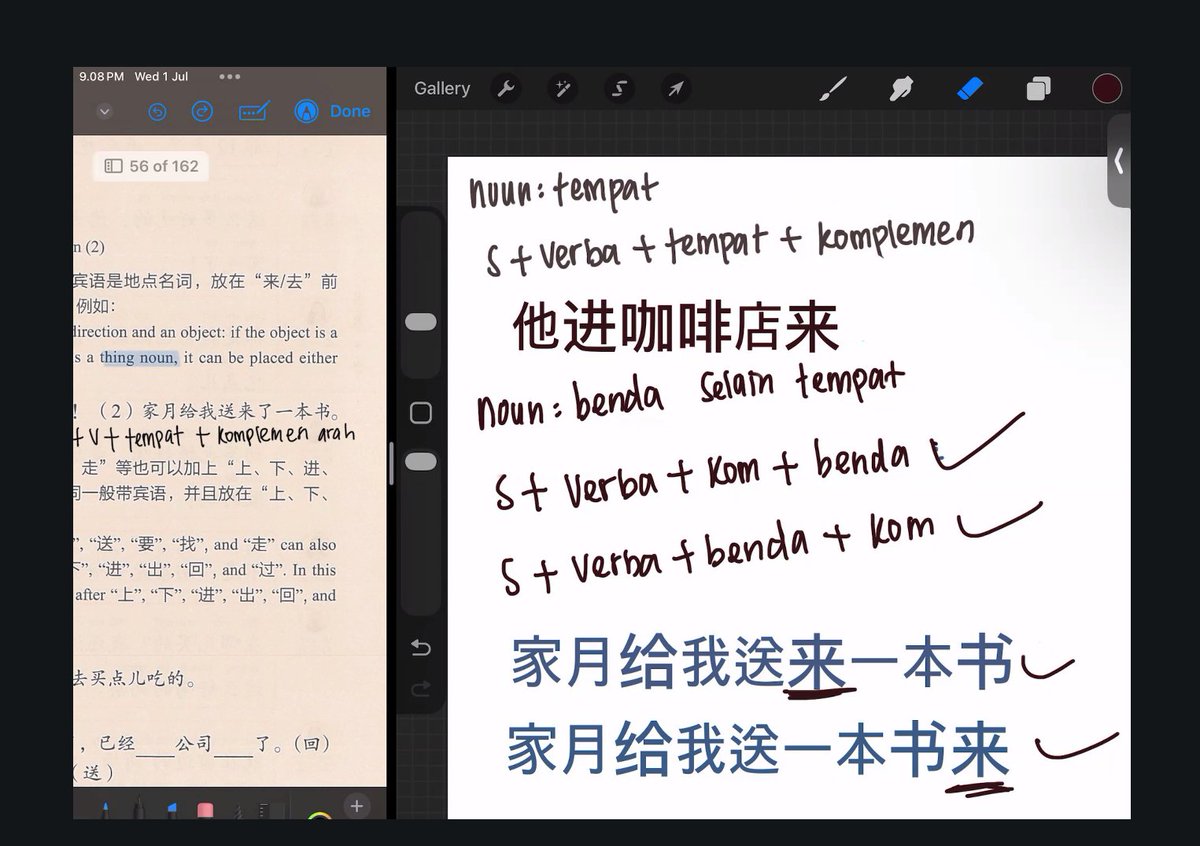The image size is (1200, 846).
Task: Tap the square Modify button between sliders
Action: (x=421, y=413)
